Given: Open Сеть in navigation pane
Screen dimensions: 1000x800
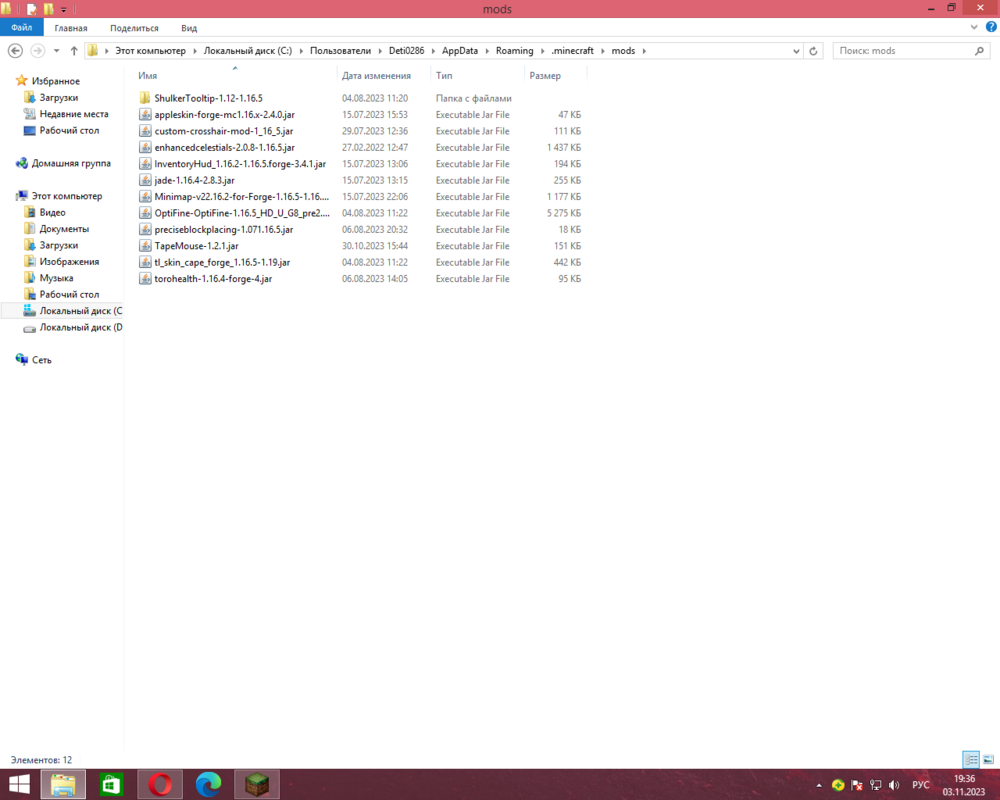Looking at the screenshot, I should pos(41,360).
